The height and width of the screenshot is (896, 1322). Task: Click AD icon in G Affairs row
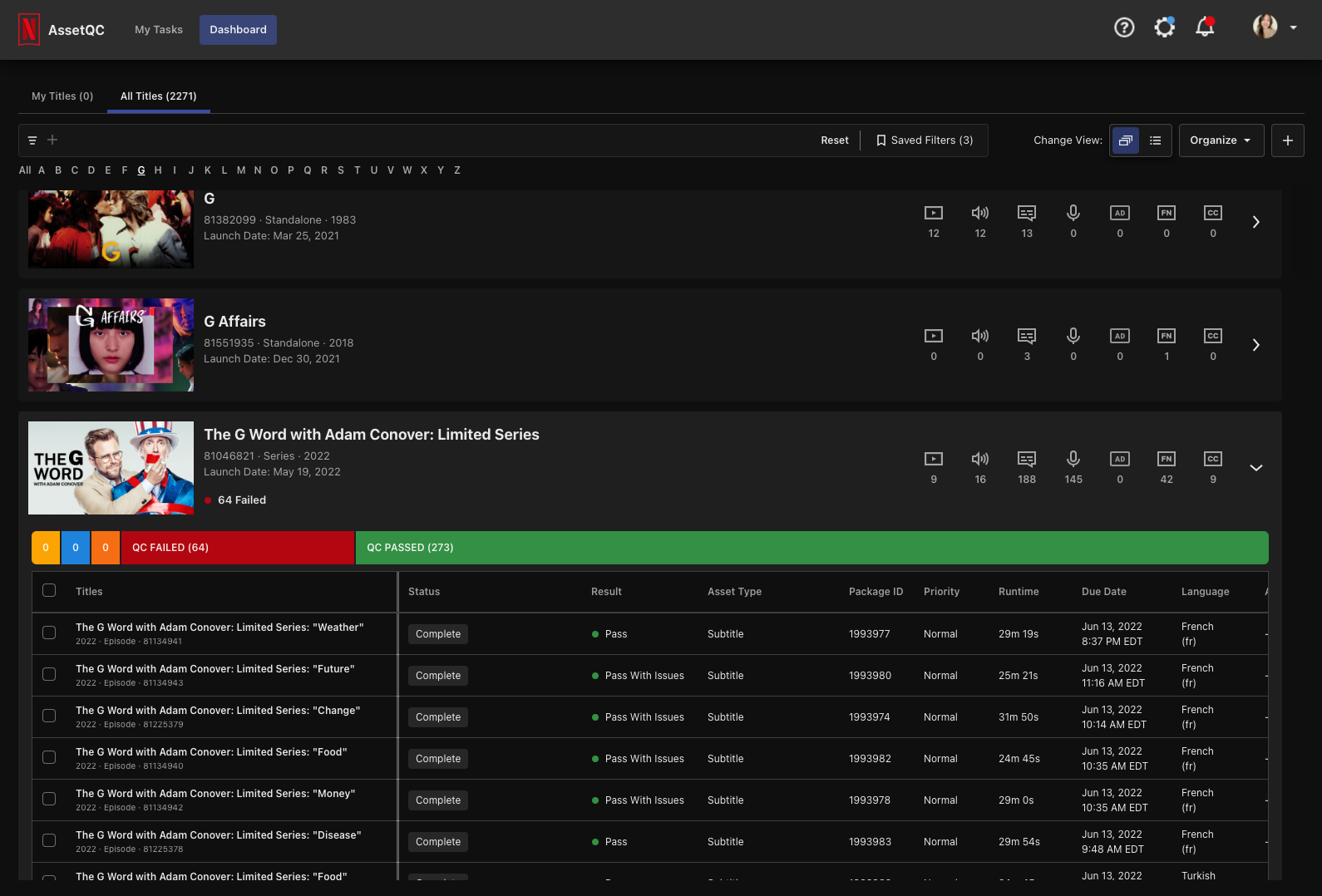tap(1120, 336)
